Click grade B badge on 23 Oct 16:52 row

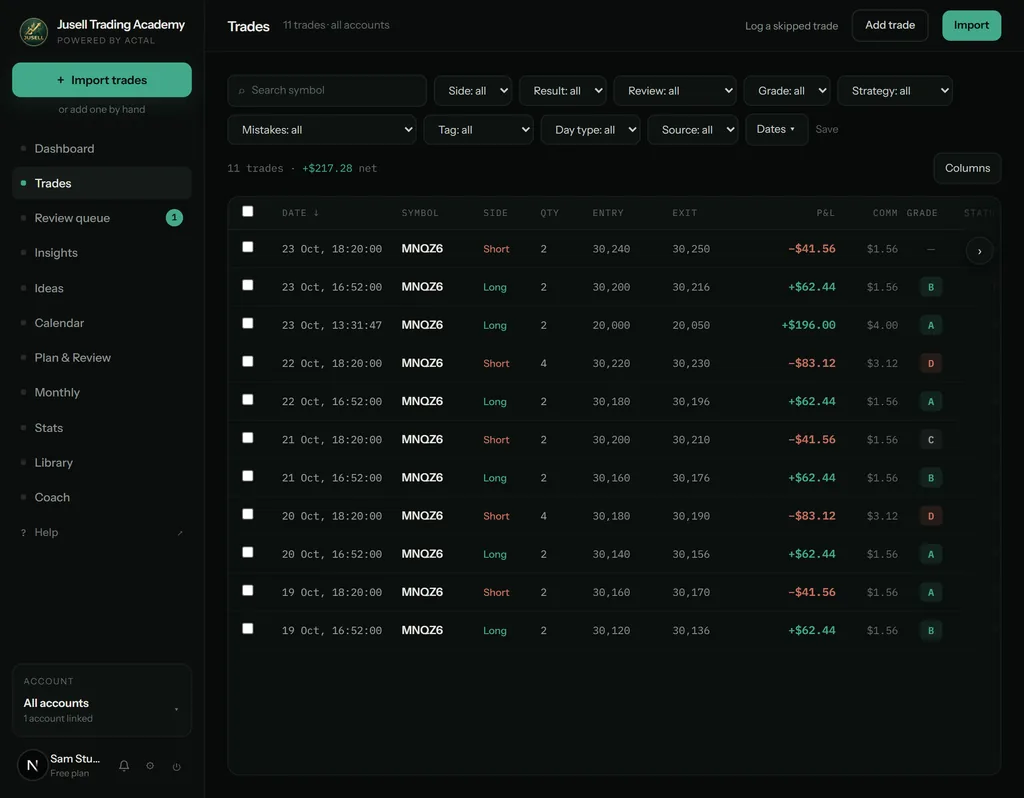tap(931, 287)
